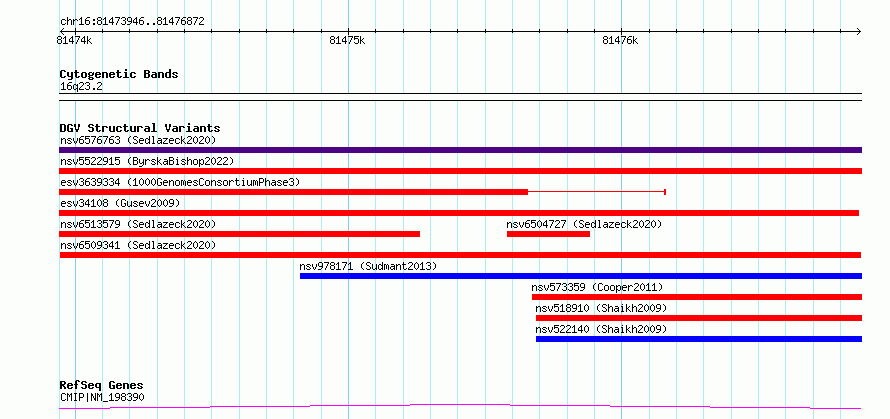Screen dimensions: 890x419
Task: Click the DGV Structural Variants track title
Action: pyautogui.click(x=140, y=128)
